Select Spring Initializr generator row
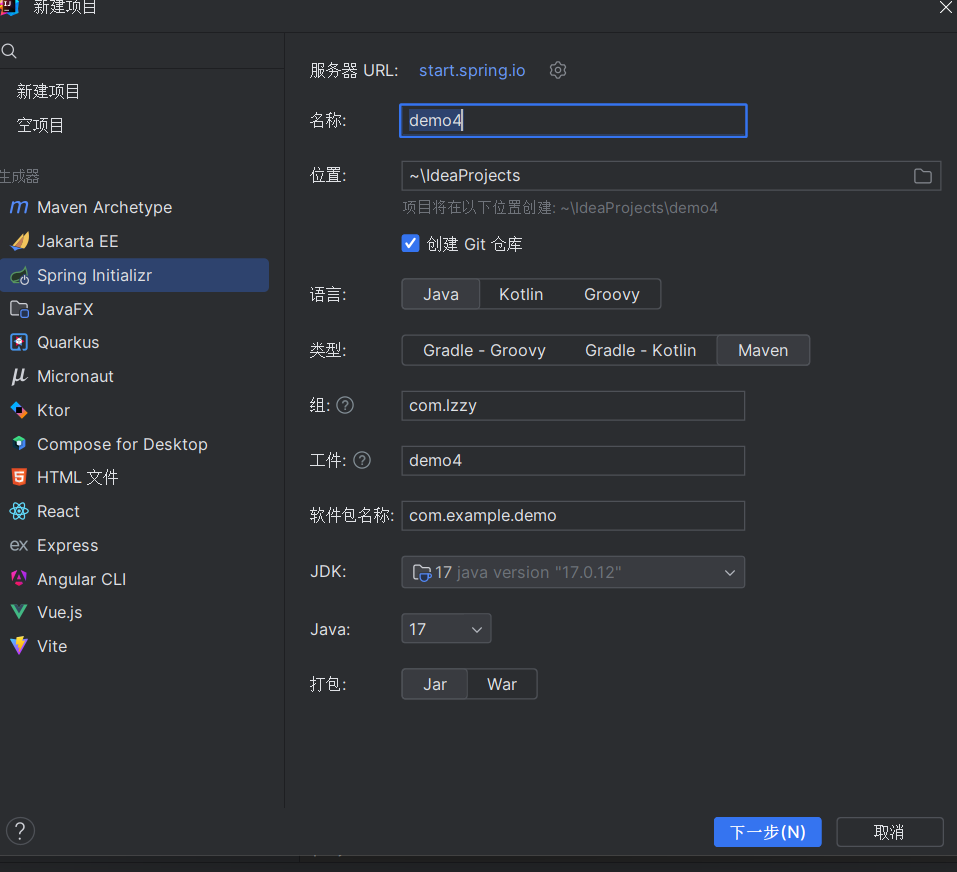 click(x=134, y=275)
